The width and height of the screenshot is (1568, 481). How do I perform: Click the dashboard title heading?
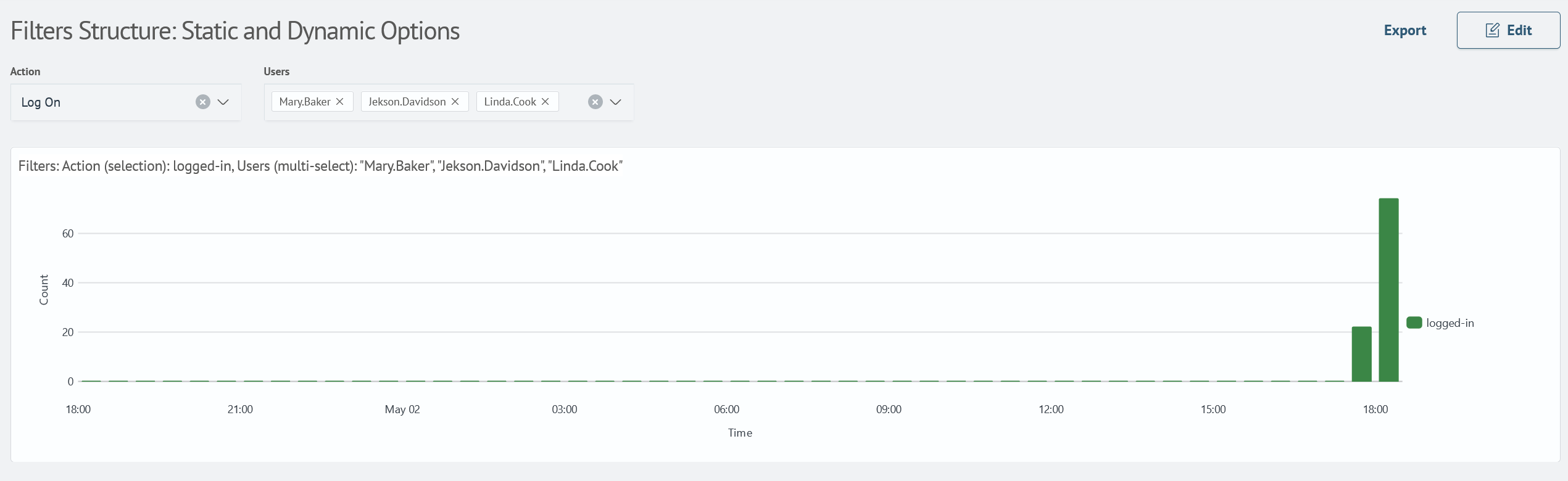(235, 31)
